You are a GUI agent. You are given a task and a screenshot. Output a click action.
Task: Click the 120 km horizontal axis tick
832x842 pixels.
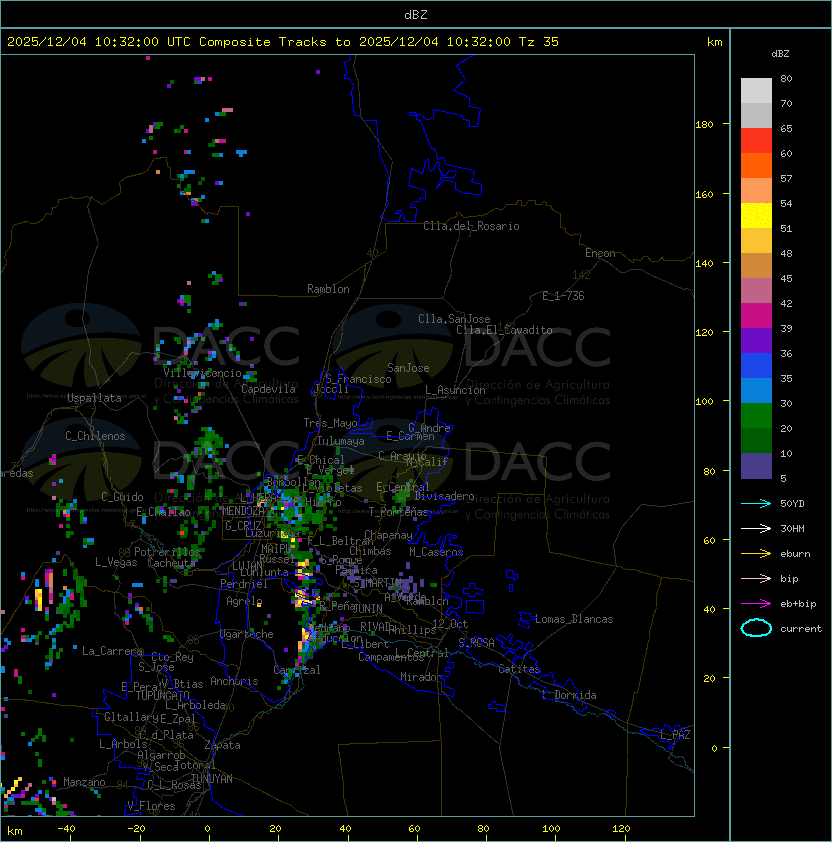pyautogui.click(x=621, y=829)
